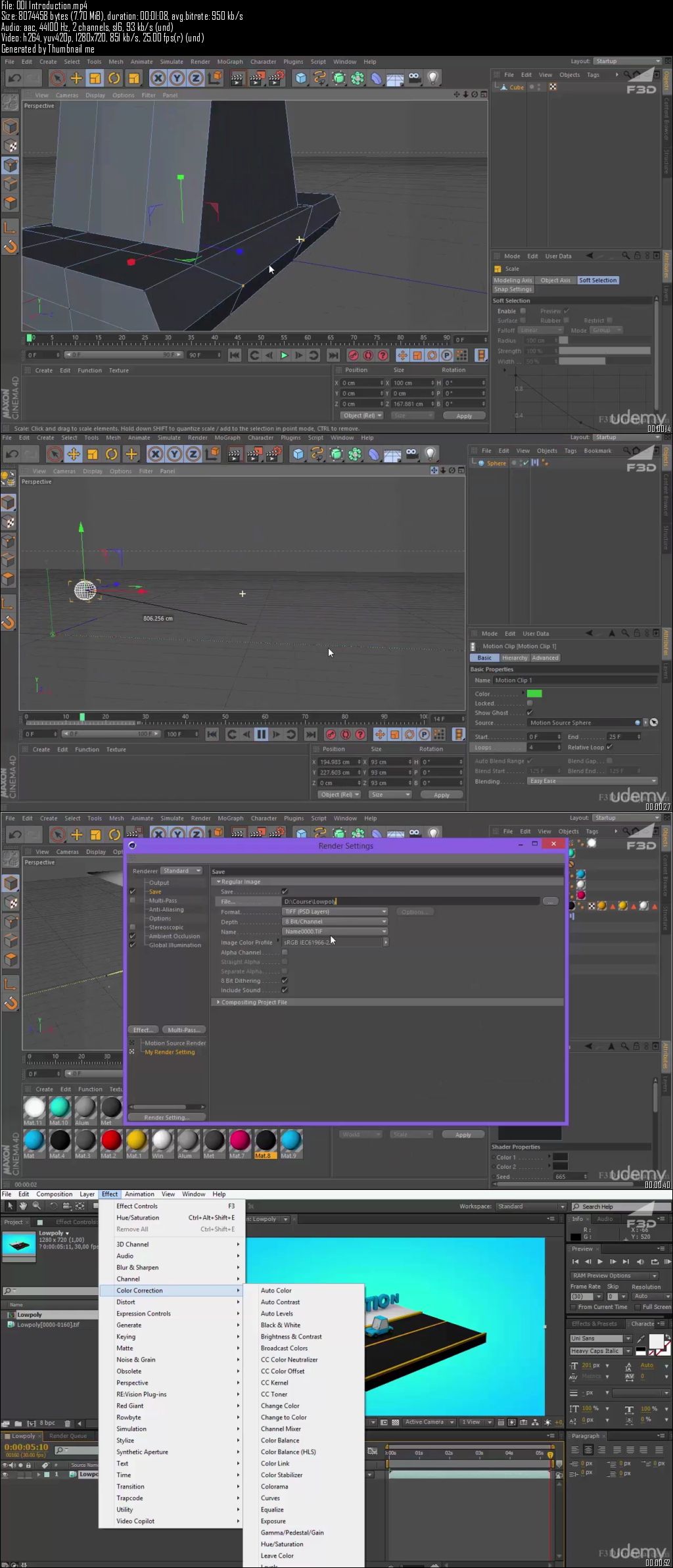Enable the Alpha Channel checkbox
The width and height of the screenshot is (673, 1568).
pos(285,952)
